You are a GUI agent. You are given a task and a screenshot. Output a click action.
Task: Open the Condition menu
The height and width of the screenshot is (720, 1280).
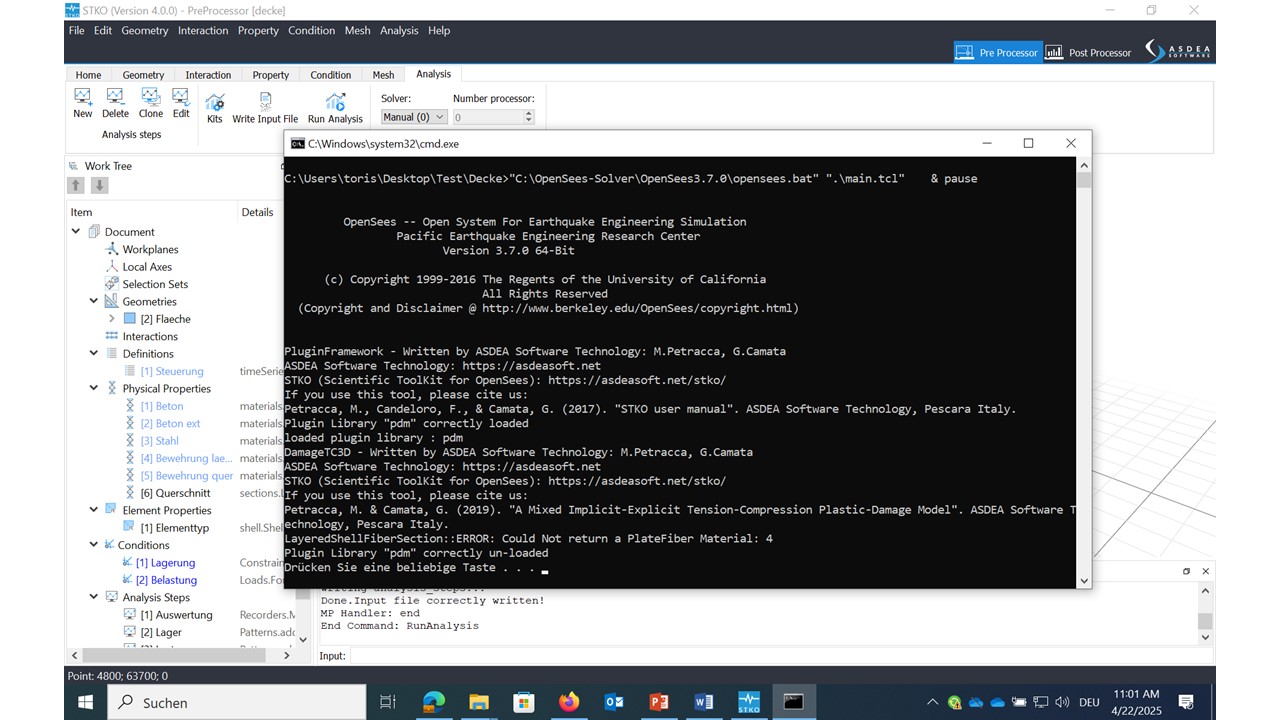(311, 30)
